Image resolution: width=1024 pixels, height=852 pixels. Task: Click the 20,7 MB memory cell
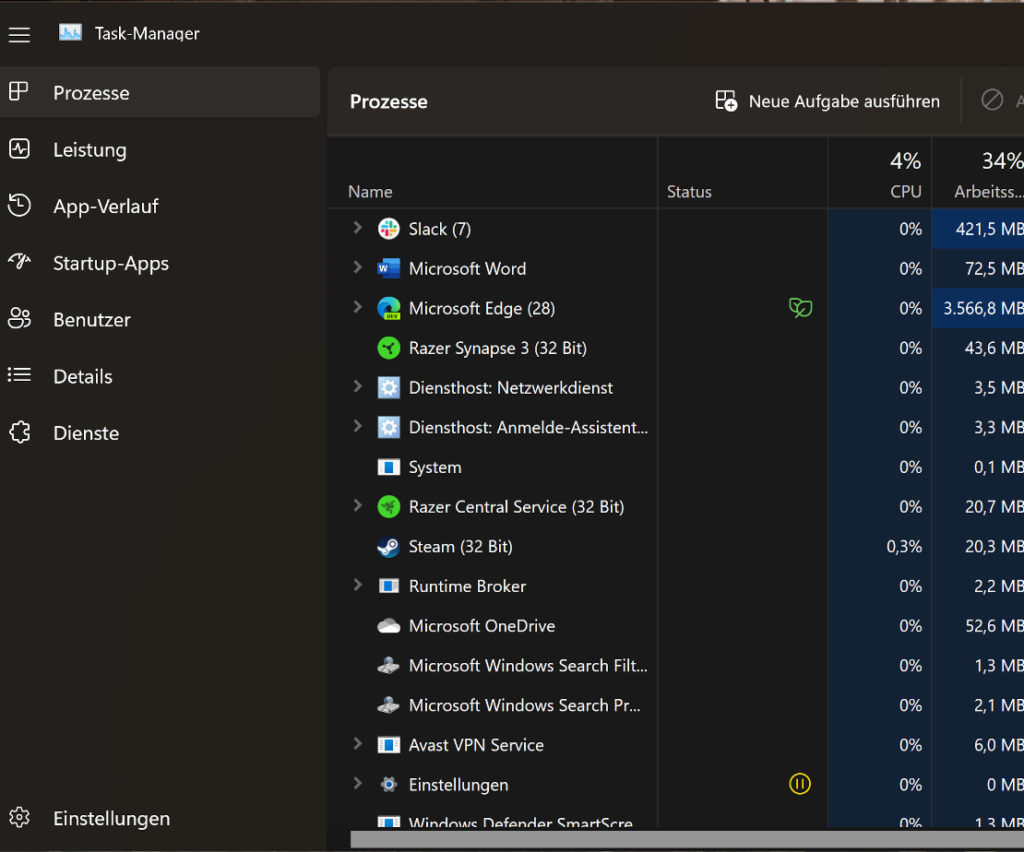tap(978, 507)
